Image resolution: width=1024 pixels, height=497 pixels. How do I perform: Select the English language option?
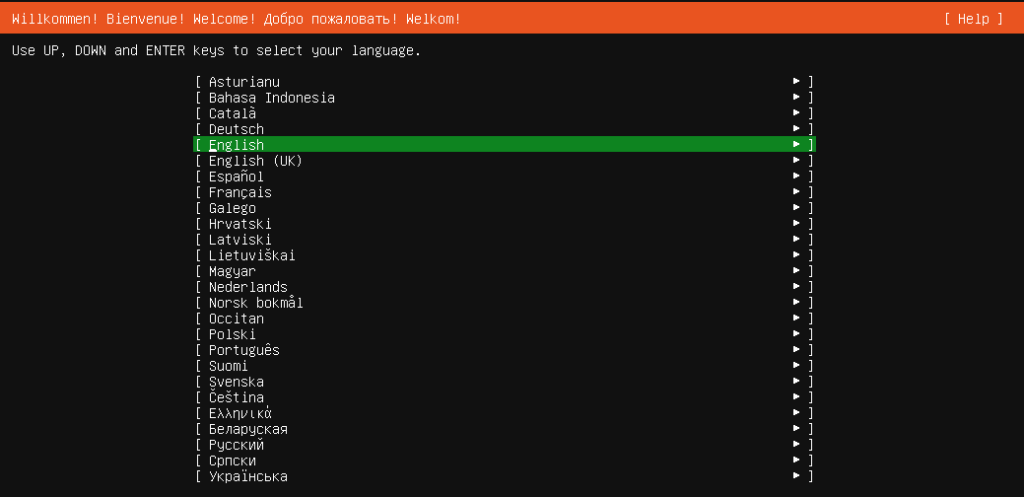237,145
